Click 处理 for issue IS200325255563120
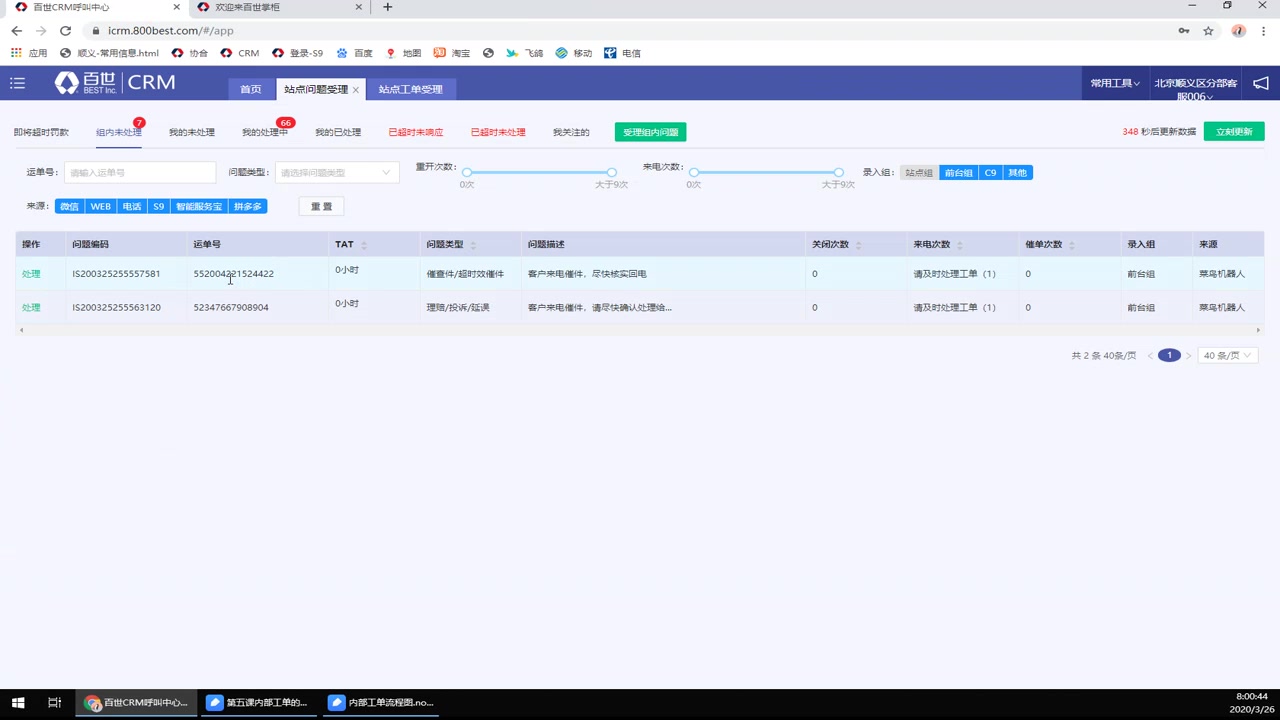 (x=31, y=308)
